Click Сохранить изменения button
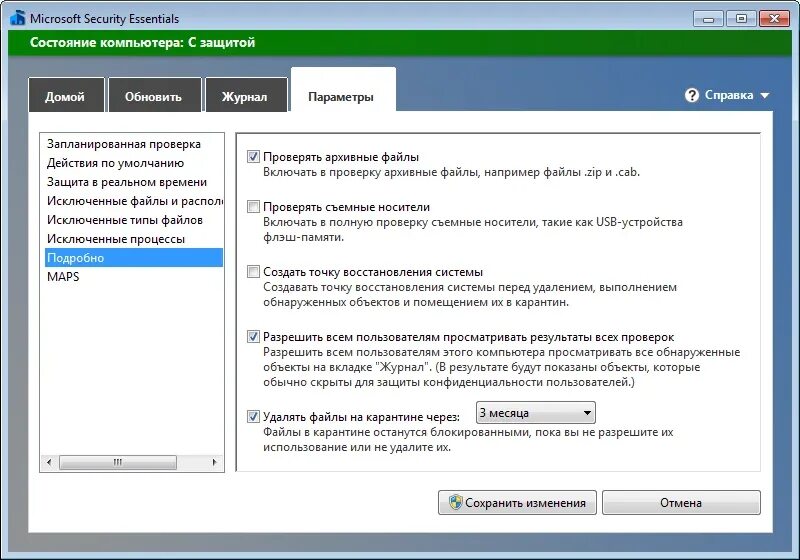The width and height of the screenshot is (800, 560). coord(517,503)
